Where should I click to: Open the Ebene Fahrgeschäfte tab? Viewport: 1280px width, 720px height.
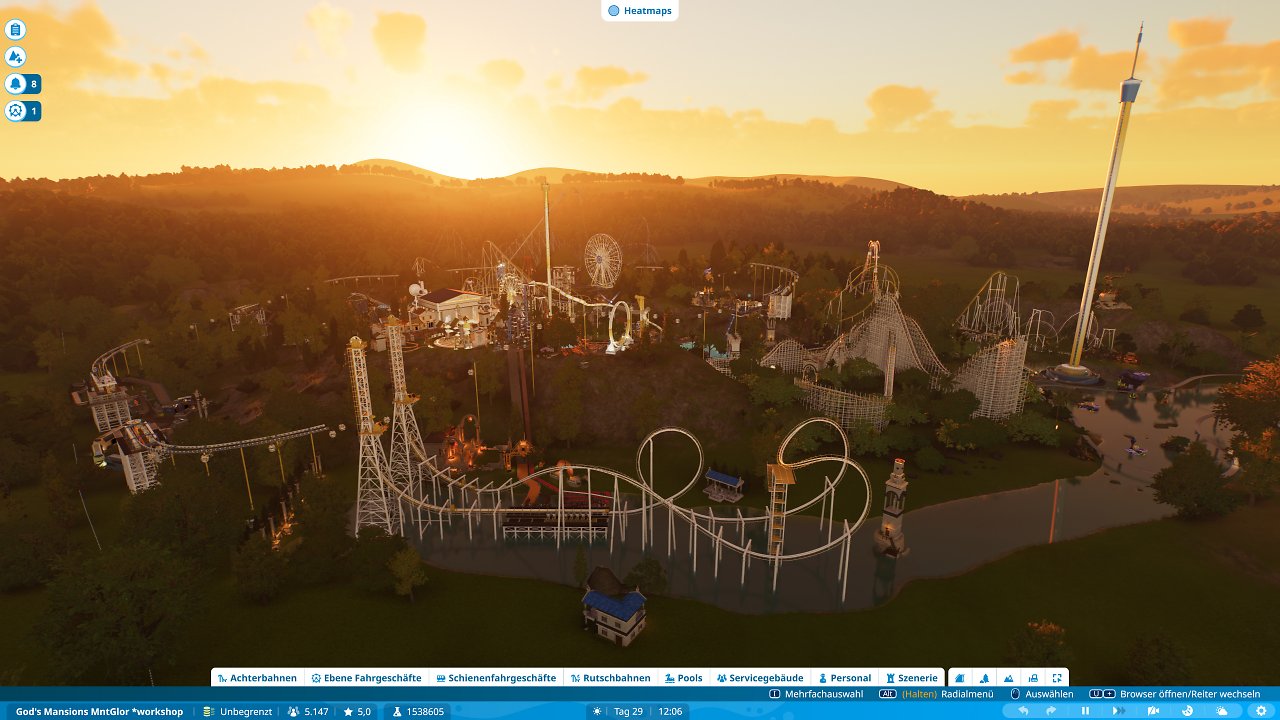366,678
